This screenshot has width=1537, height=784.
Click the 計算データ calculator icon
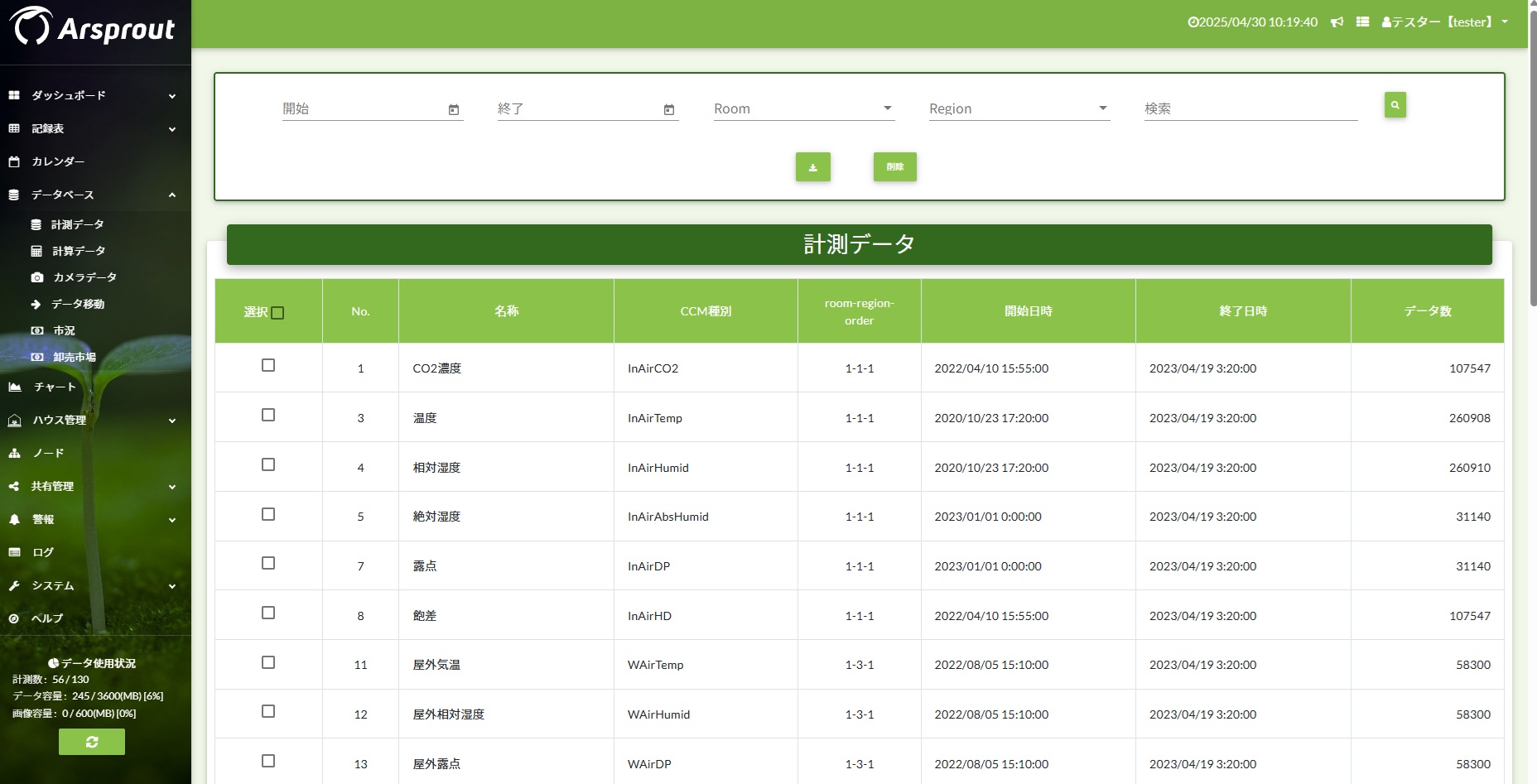(36, 251)
